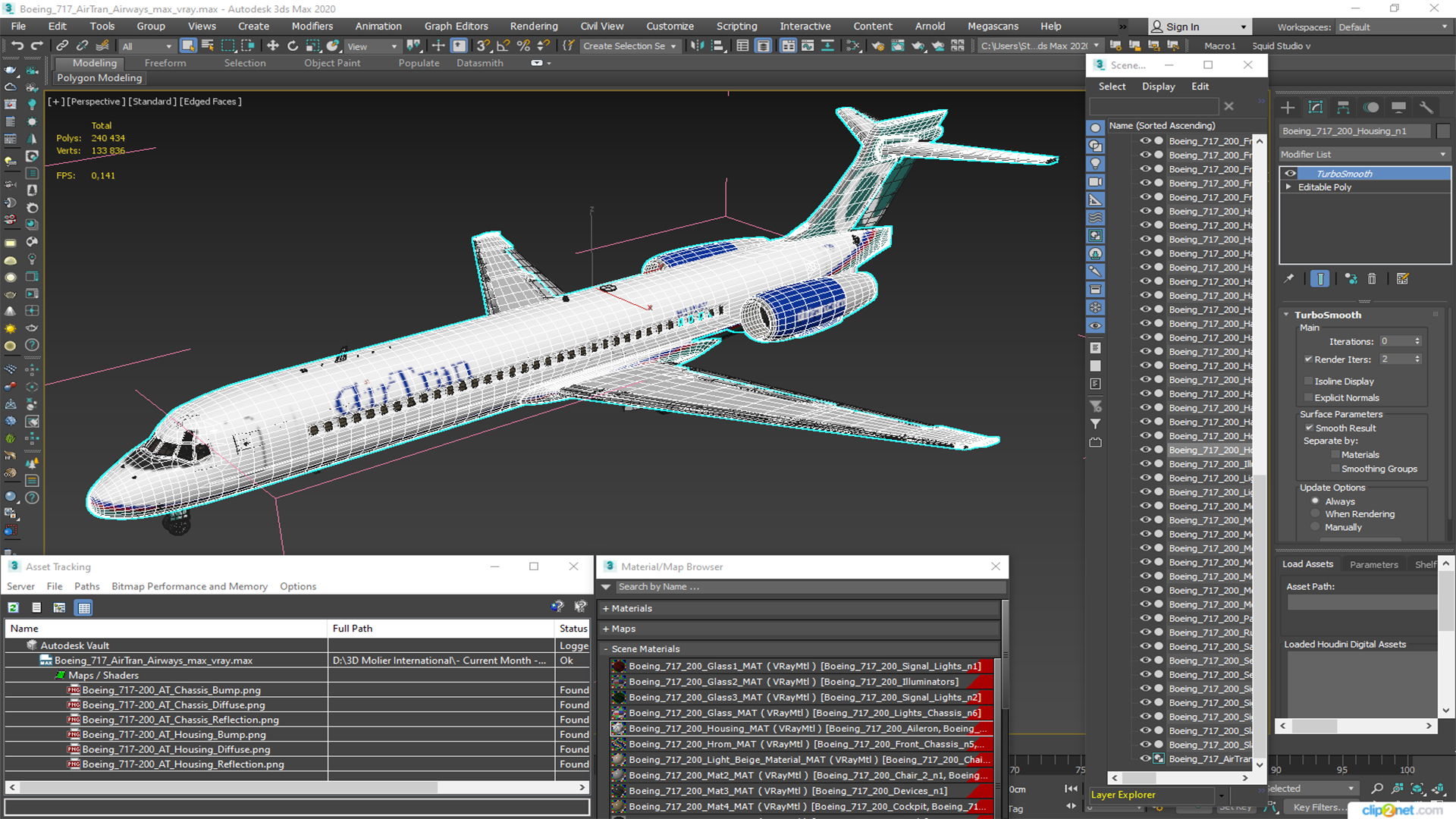Select the Manually update option
Viewport: 1456px width, 819px height.
point(1316,528)
